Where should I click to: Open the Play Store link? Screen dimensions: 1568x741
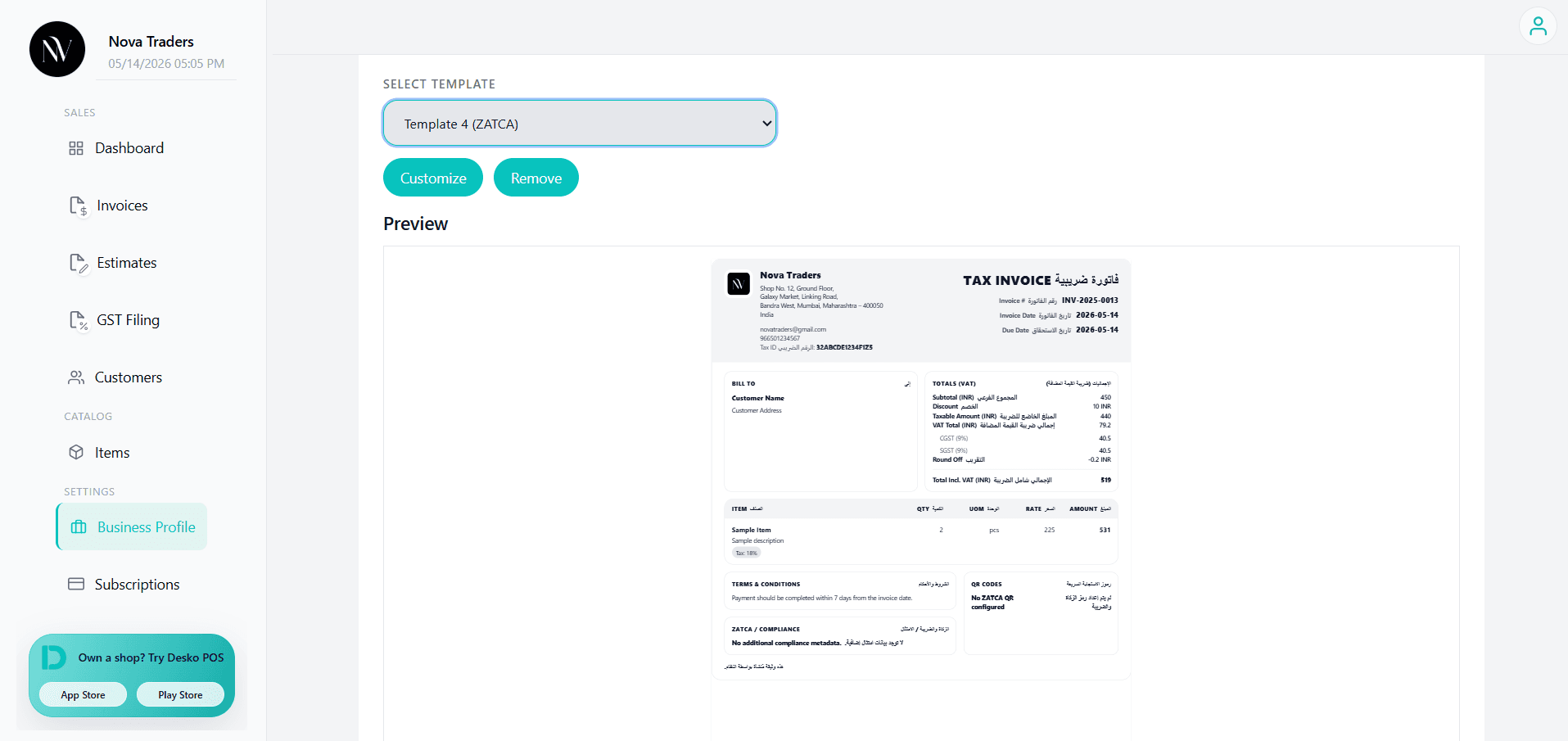pos(180,694)
